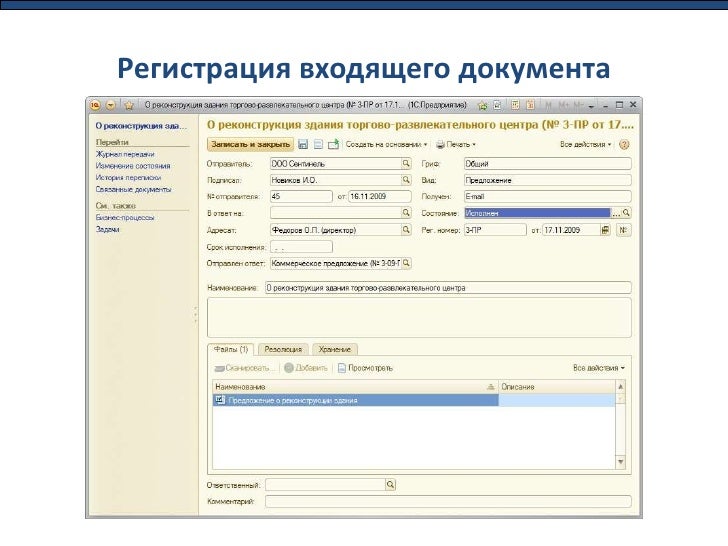Click Сканировать scanner icon
This screenshot has width=728, height=546.
click(219, 368)
